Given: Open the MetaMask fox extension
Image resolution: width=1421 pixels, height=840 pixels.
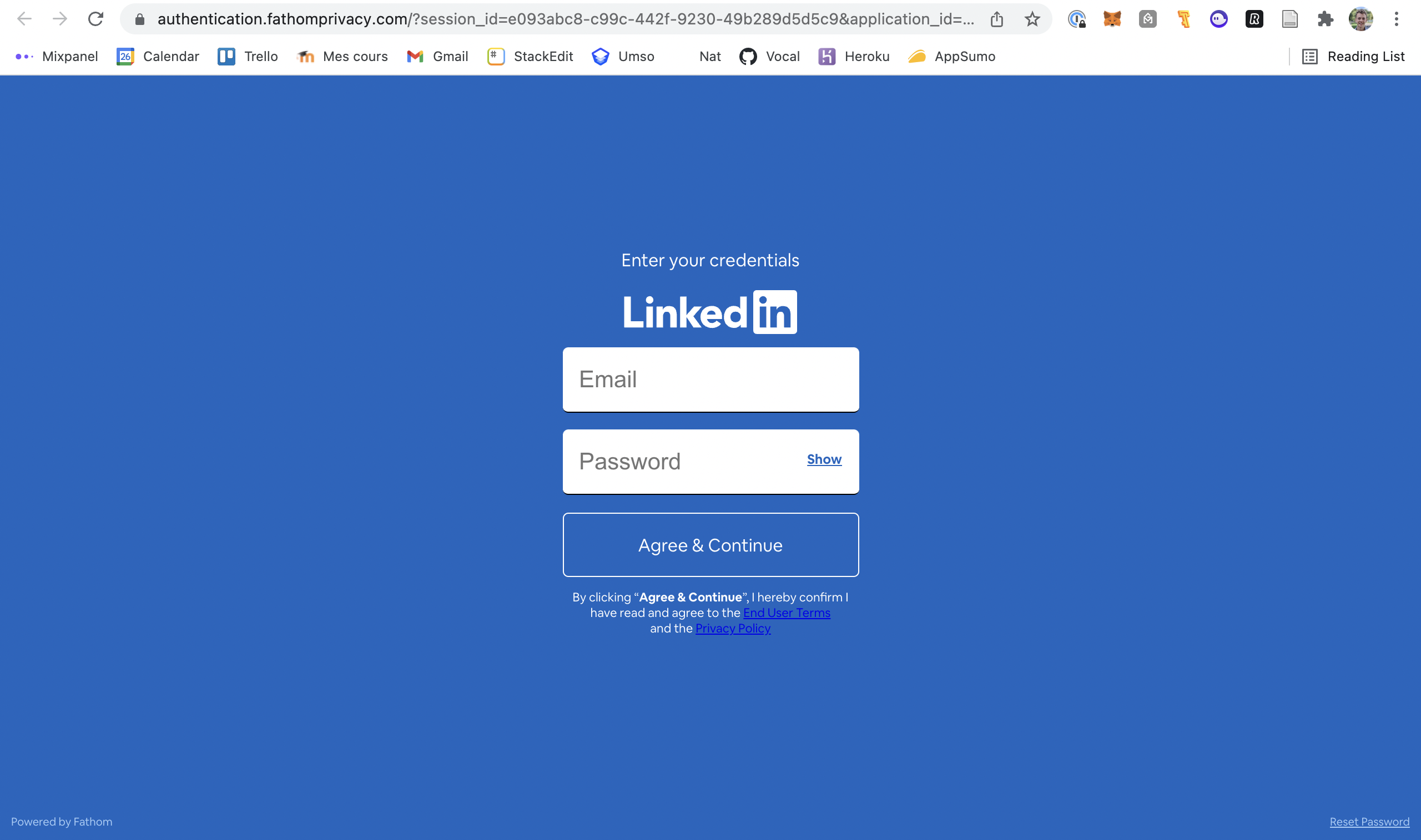Looking at the screenshot, I should point(1112,19).
